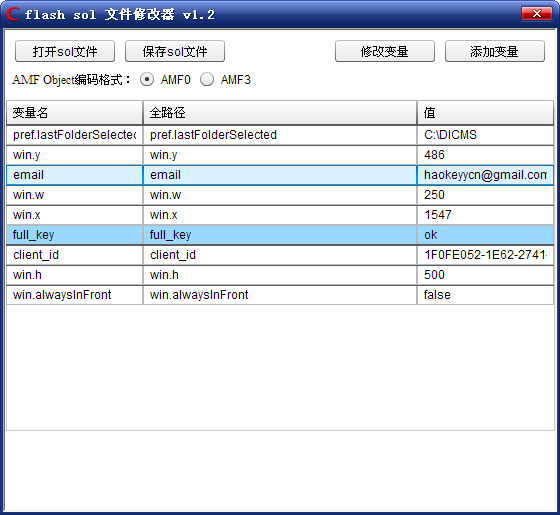The image size is (560, 515).
Task: Select the AMF3 encoding radio button
Action: click(x=207, y=79)
